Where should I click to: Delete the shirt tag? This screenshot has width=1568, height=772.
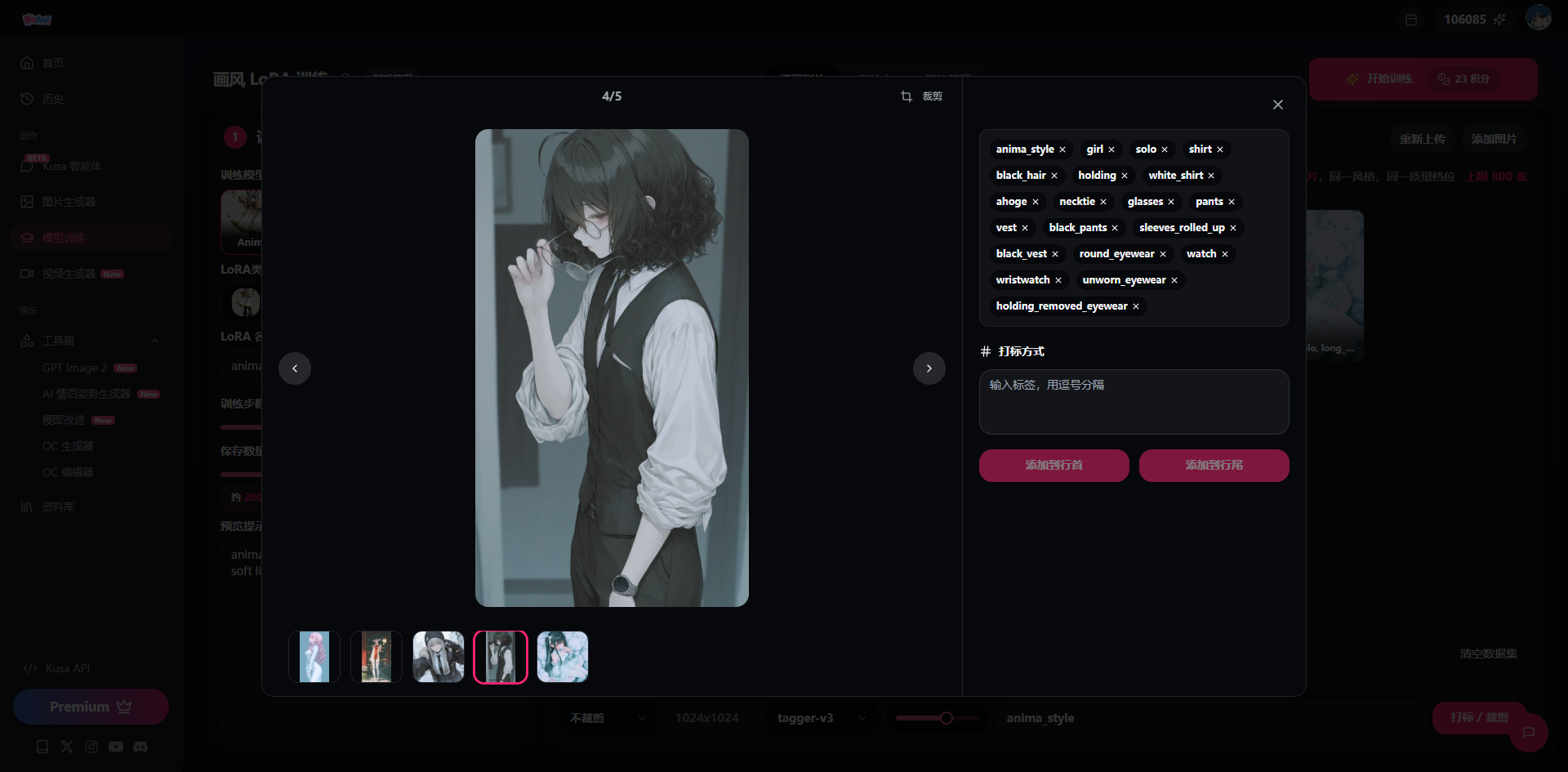tap(1220, 149)
